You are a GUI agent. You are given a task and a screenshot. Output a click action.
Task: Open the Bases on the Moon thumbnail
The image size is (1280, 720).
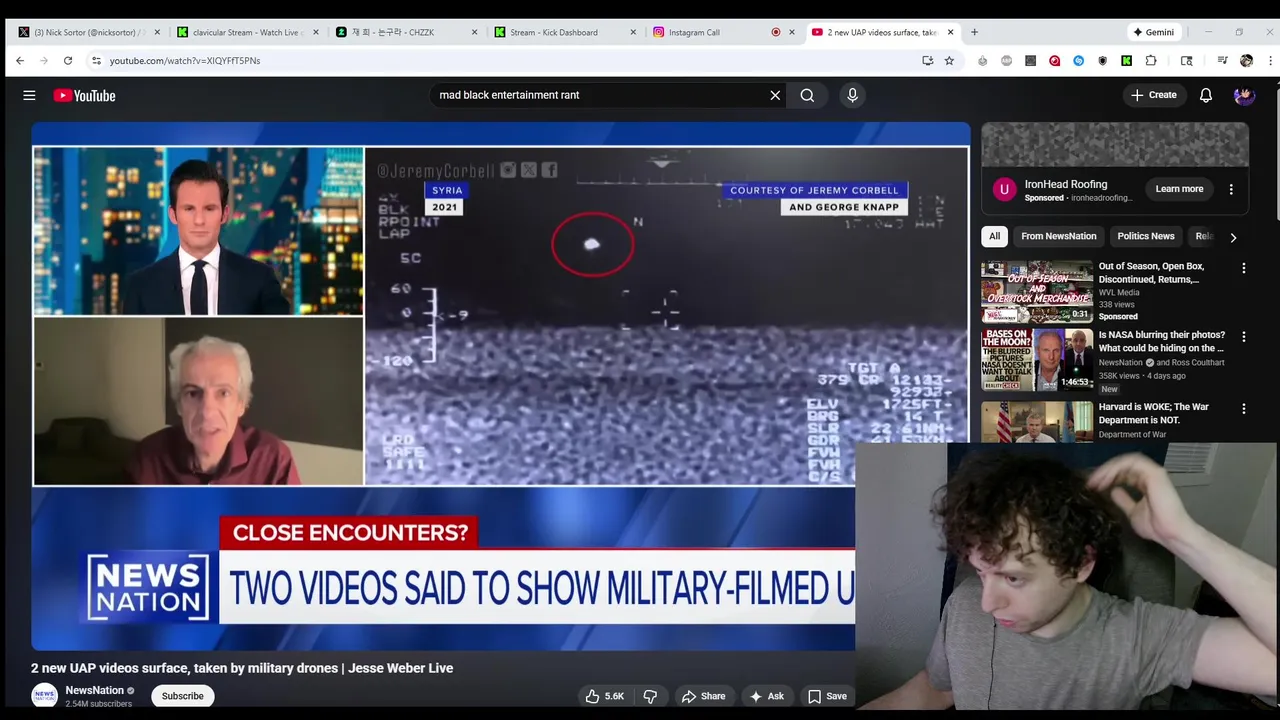click(x=1037, y=360)
